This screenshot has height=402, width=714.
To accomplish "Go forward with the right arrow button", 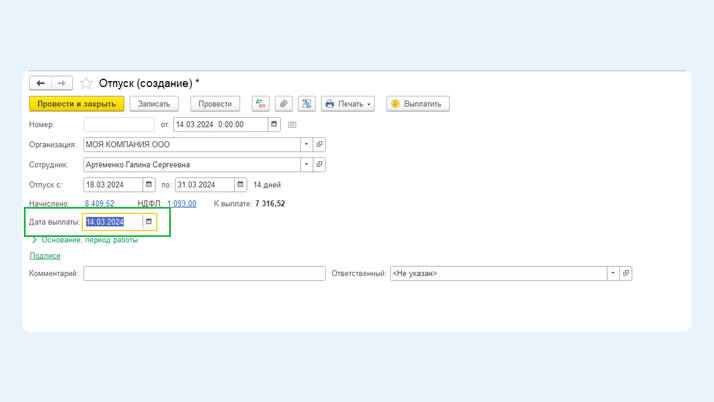I will (61, 83).
